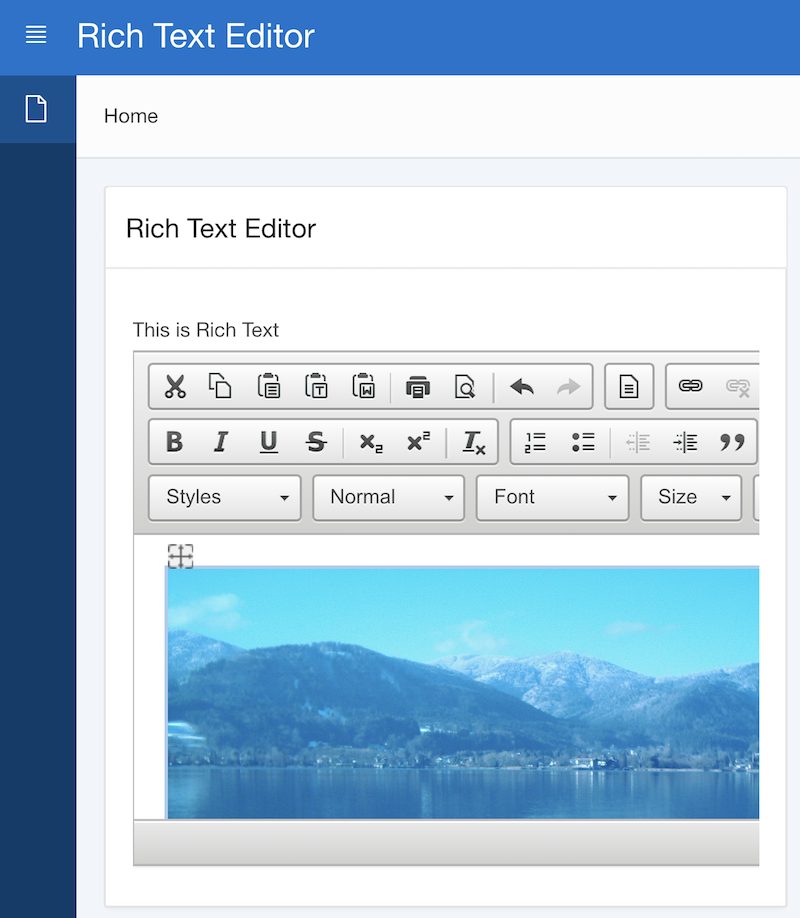This screenshot has width=800, height=918.
Task: Start a numbered list
Action: tap(534, 441)
